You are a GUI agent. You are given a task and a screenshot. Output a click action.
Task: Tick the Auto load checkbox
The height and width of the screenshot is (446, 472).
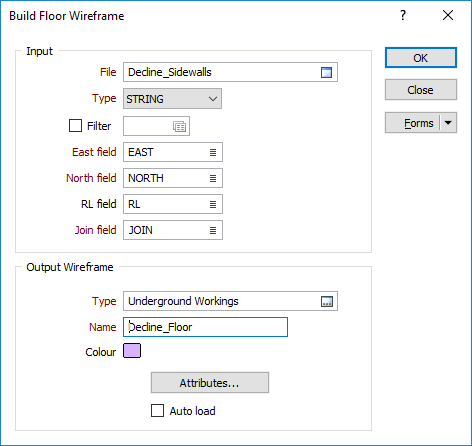(x=157, y=411)
